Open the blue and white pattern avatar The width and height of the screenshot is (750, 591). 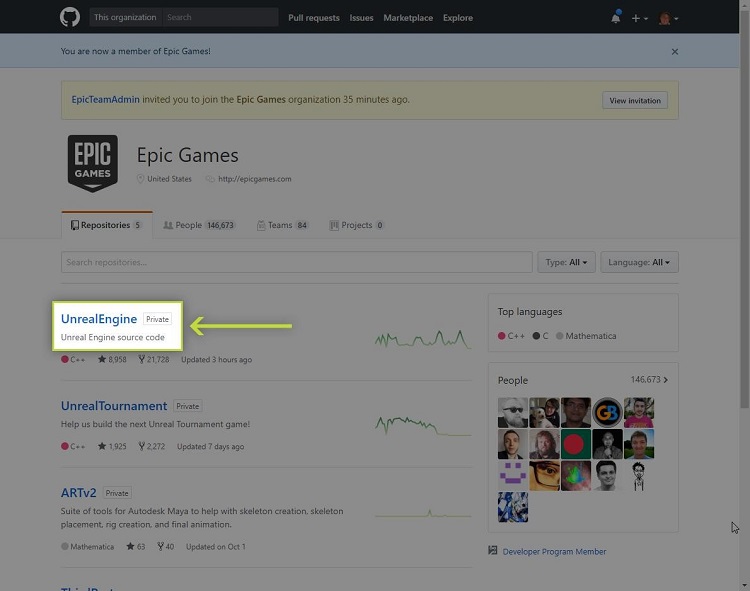513,507
